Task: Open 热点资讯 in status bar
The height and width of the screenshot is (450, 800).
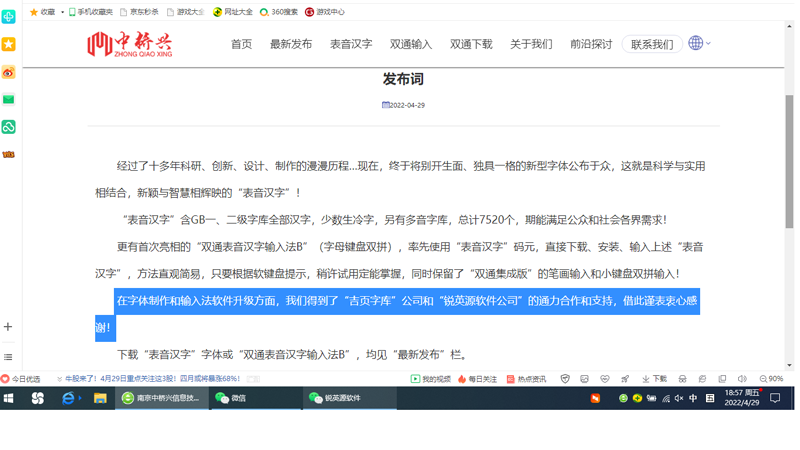Action: [x=526, y=379]
